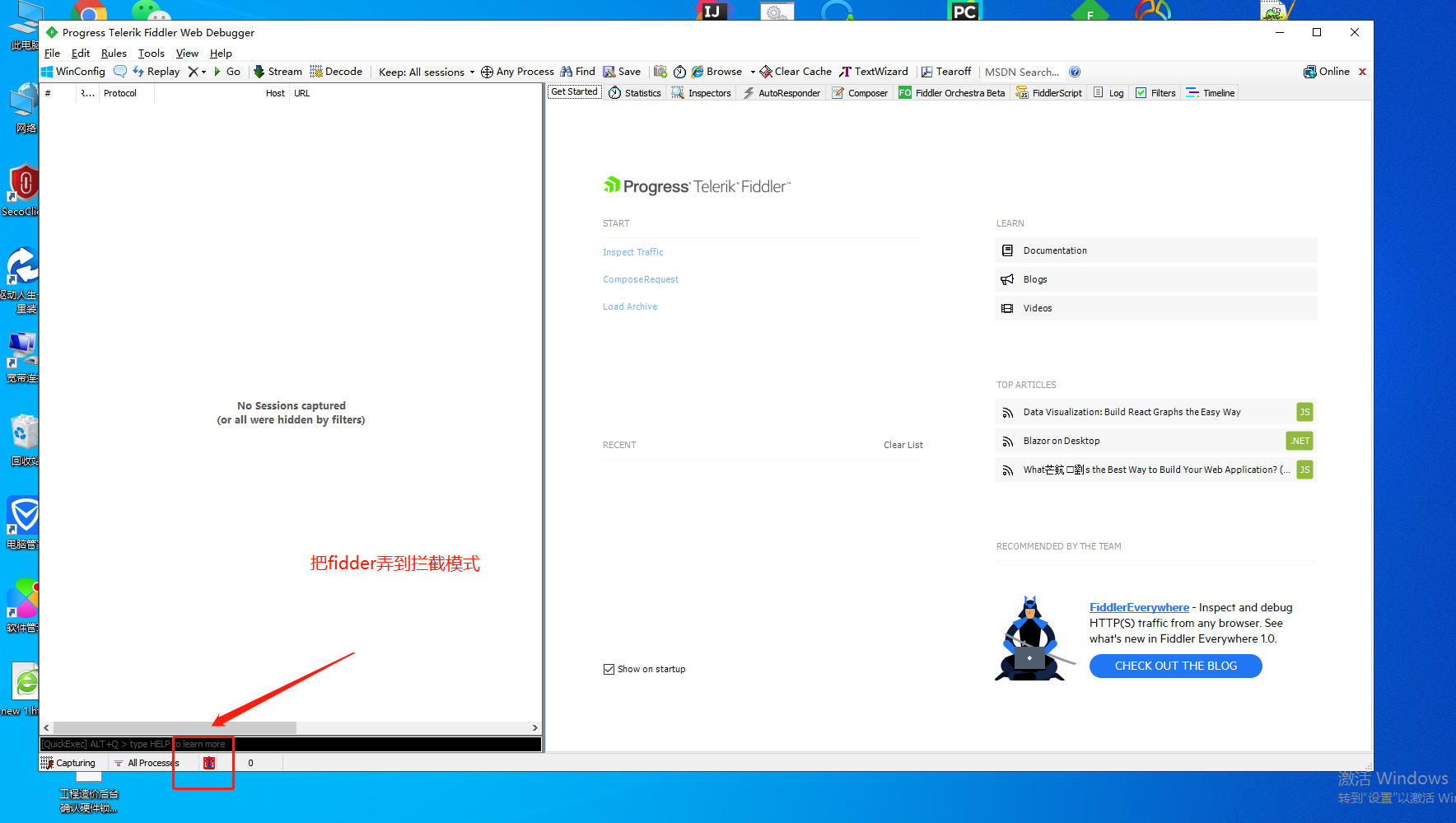Toggle the Capturing status indicator
Image resolution: width=1456 pixels, height=823 pixels.
click(x=69, y=763)
